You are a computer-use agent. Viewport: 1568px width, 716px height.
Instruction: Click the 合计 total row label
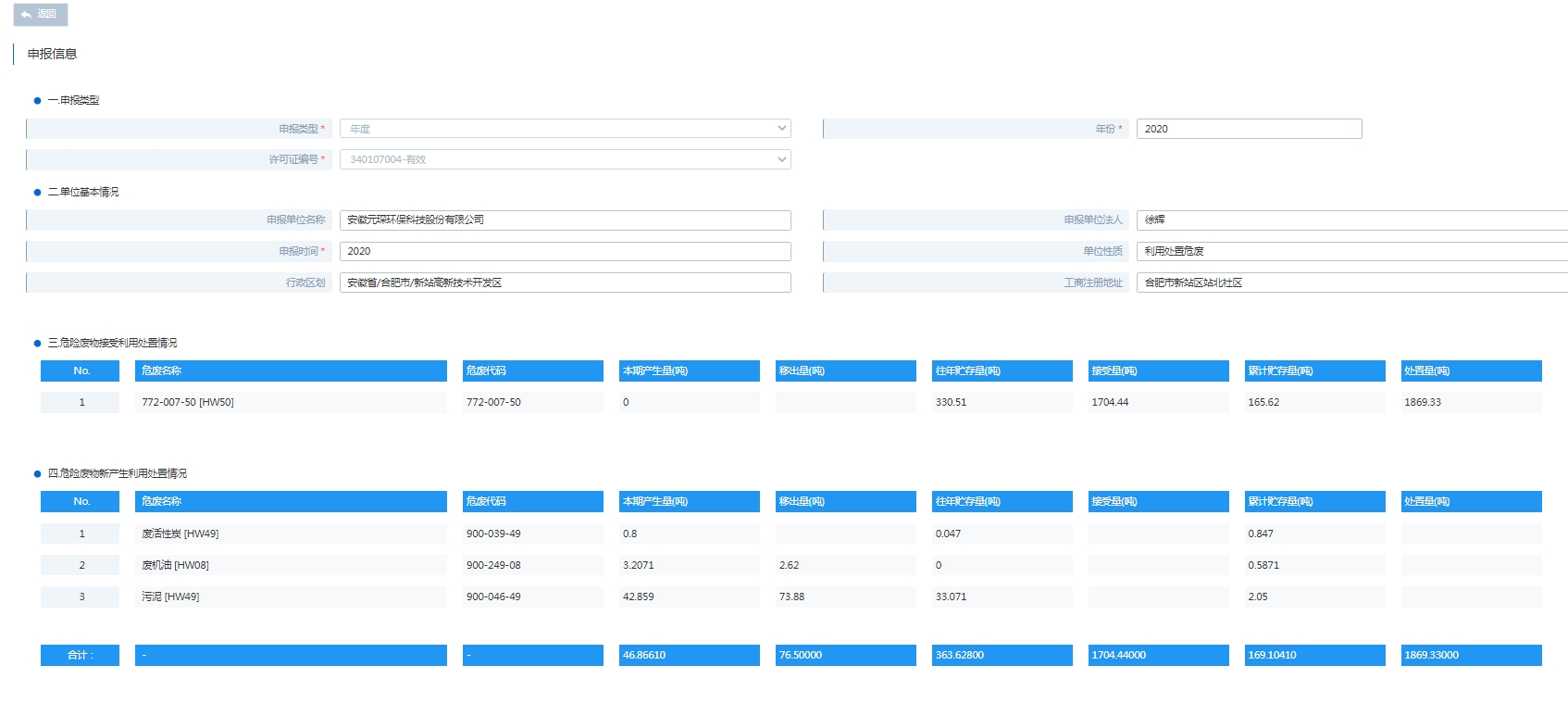tap(80, 656)
